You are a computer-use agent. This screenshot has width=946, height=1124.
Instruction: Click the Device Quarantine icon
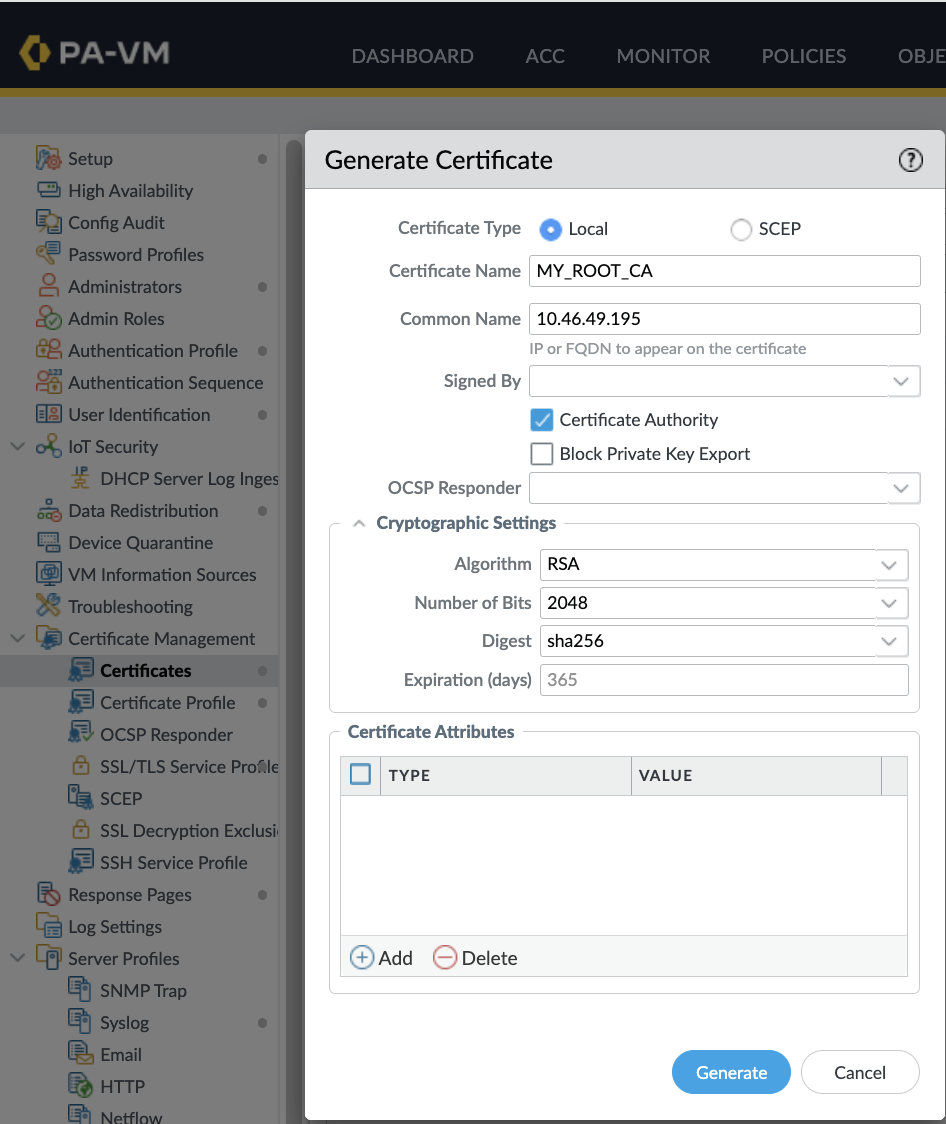(x=48, y=543)
